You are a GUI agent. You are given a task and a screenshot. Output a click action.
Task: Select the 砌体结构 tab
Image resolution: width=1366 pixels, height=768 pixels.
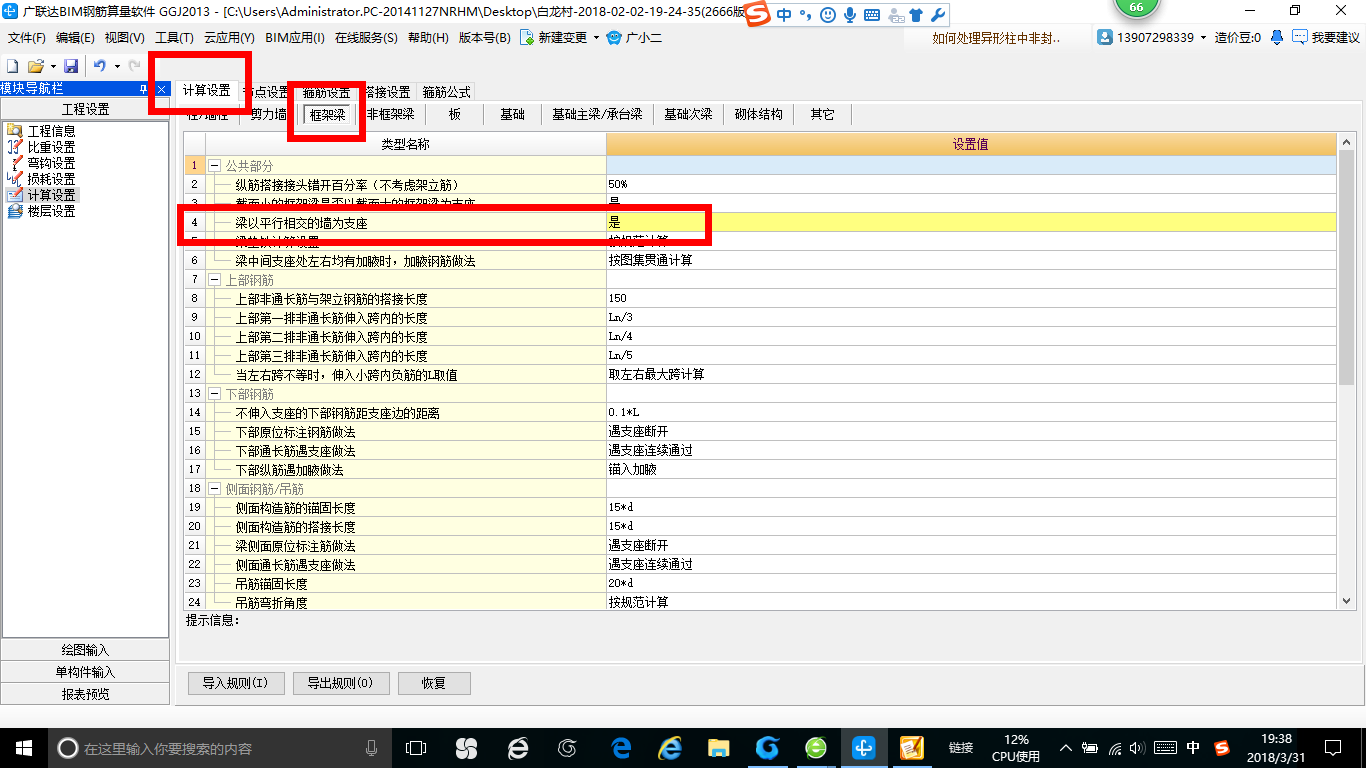(759, 114)
